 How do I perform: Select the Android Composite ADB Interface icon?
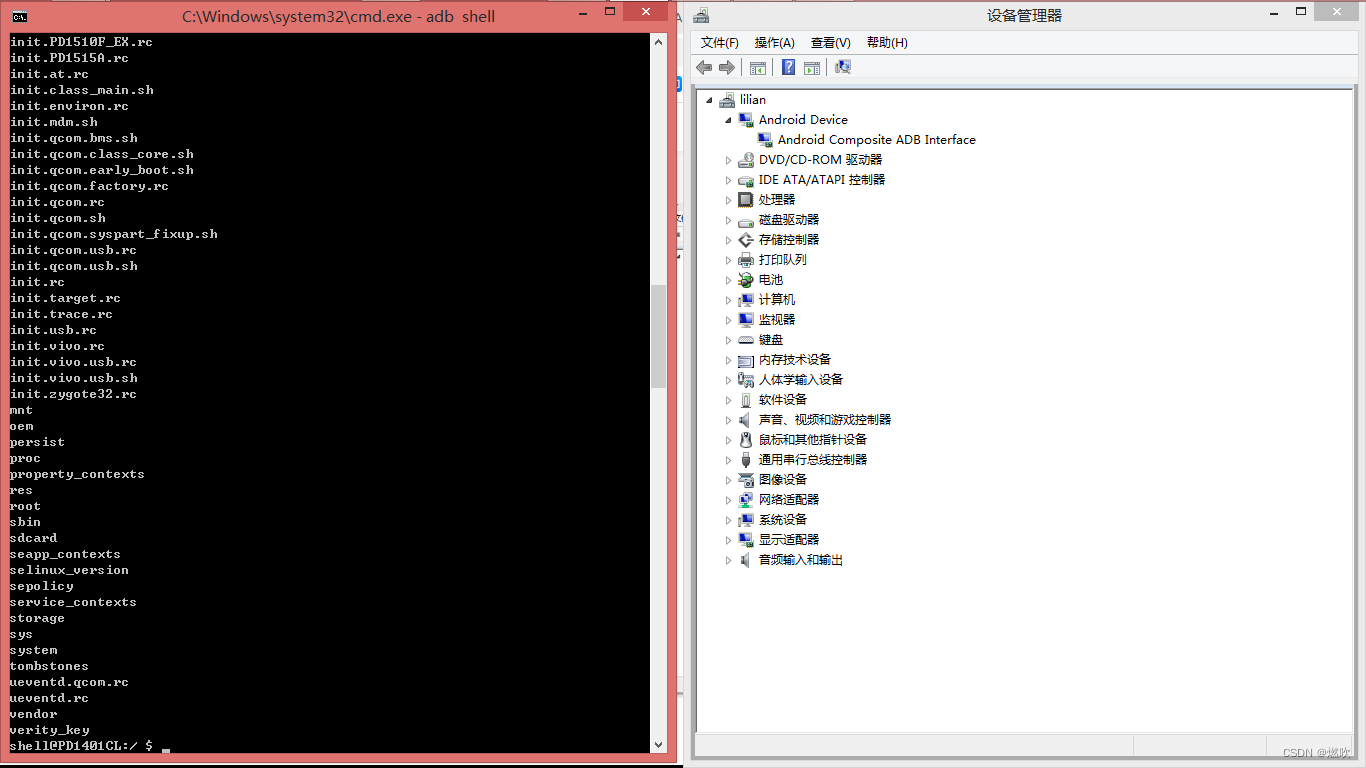click(765, 140)
